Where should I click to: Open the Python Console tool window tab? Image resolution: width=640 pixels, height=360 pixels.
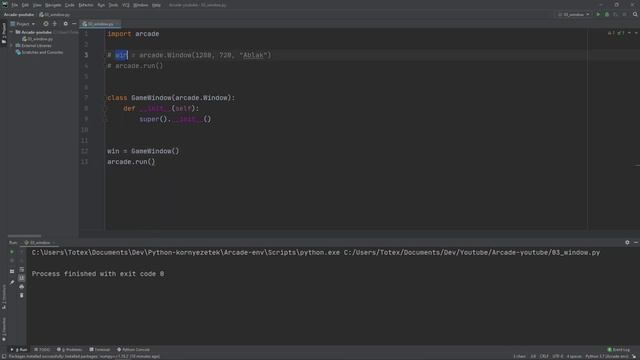pyautogui.click(x=133, y=350)
